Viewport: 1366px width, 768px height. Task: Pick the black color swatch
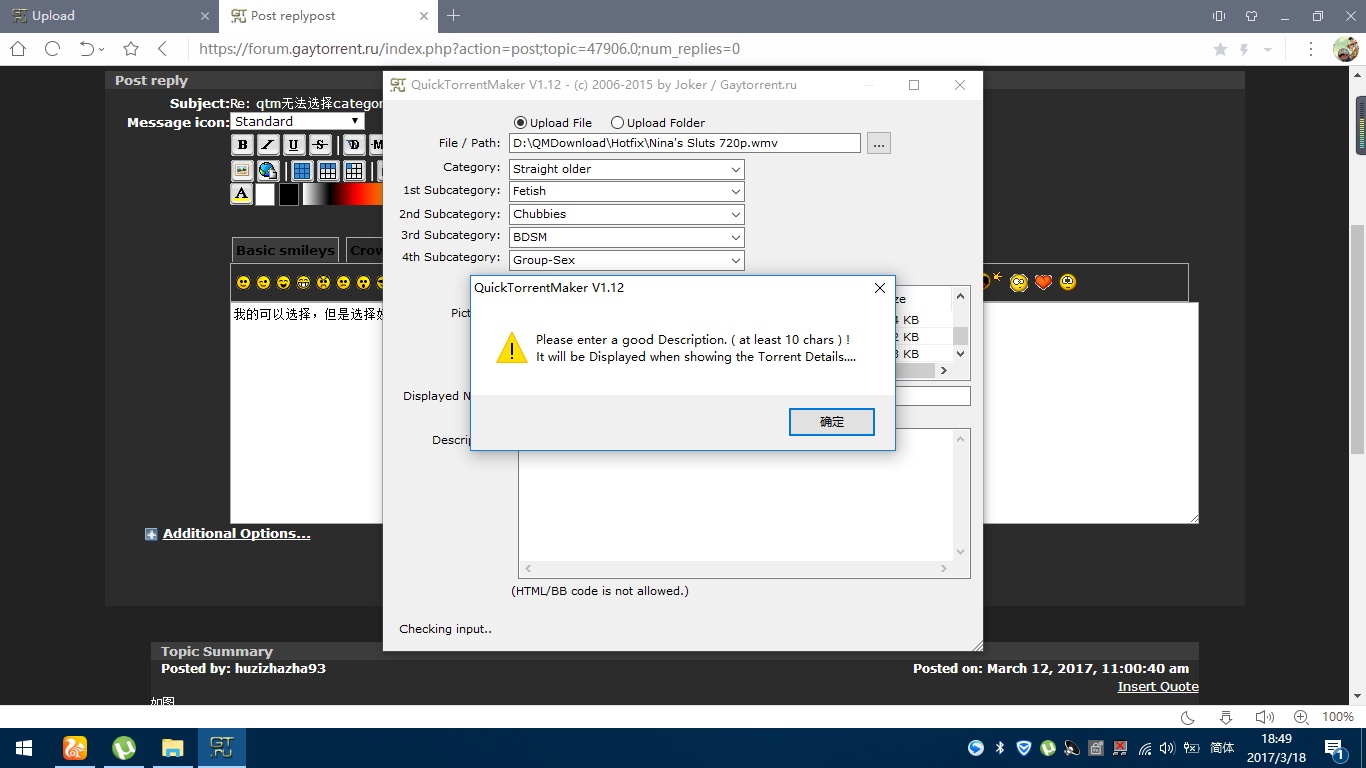click(x=289, y=195)
